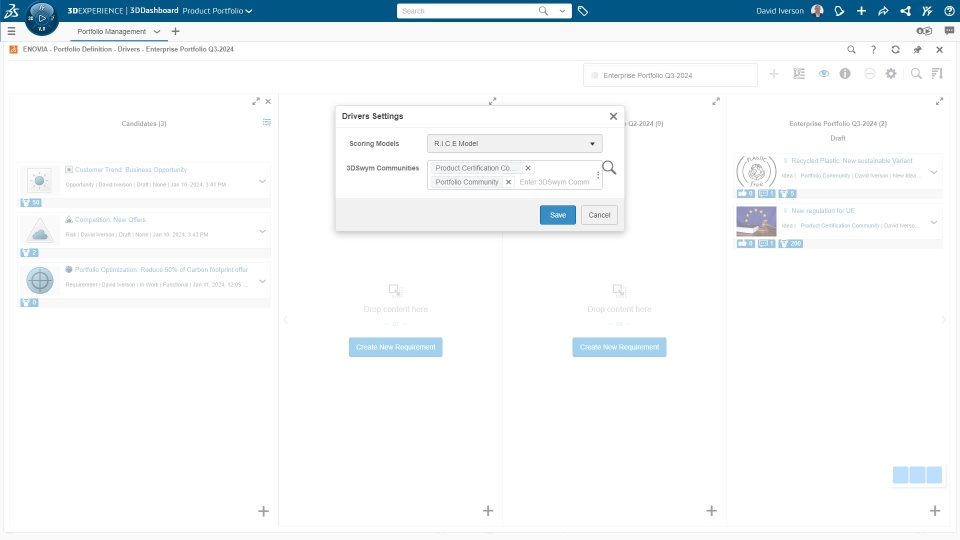The width and height of the screenshot is (960, 540).
Task: Add item at bottom of Q3-2024 column
Action: click(x=935, y=511)
